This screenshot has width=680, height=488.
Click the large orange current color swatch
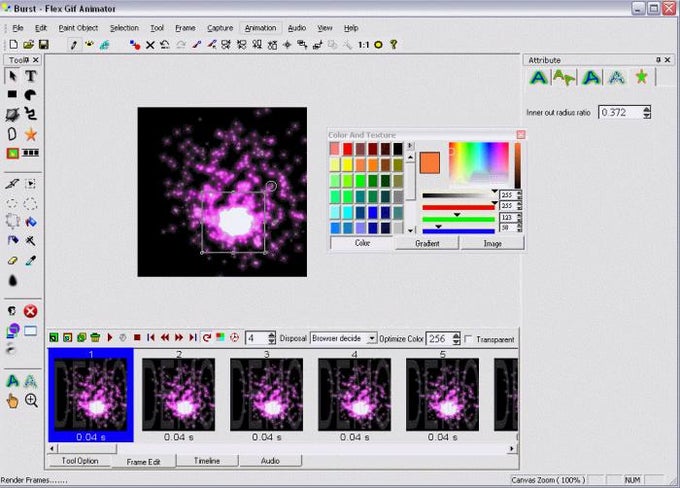430,162
